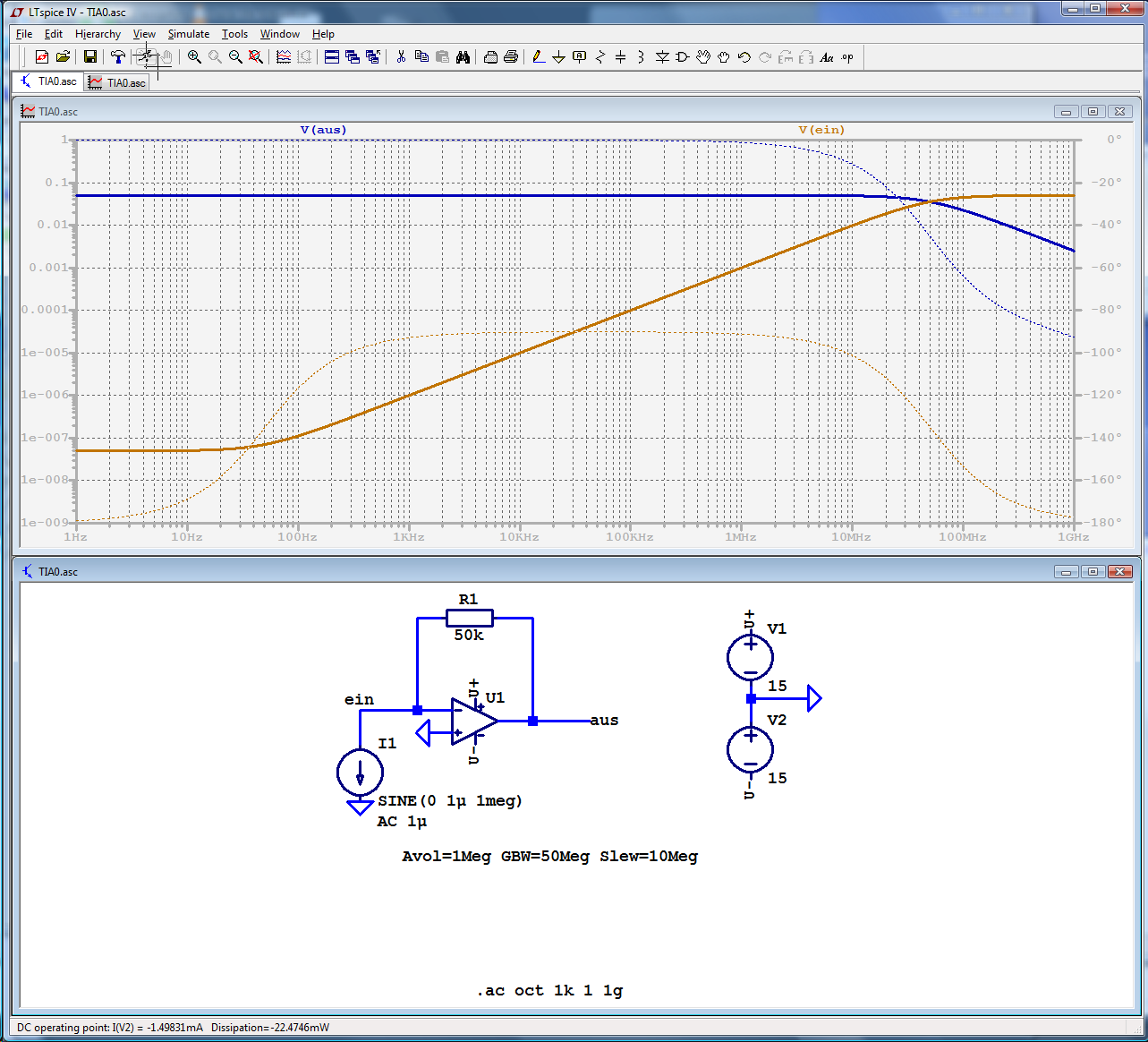Place a Ground symbol tool
Screen dimensions: 1148x1042
tap(558, 57)
